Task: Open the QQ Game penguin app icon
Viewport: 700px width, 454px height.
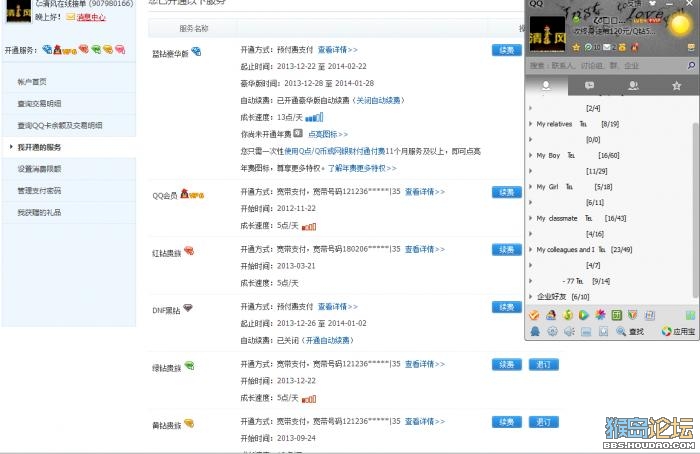Action: 551,315
